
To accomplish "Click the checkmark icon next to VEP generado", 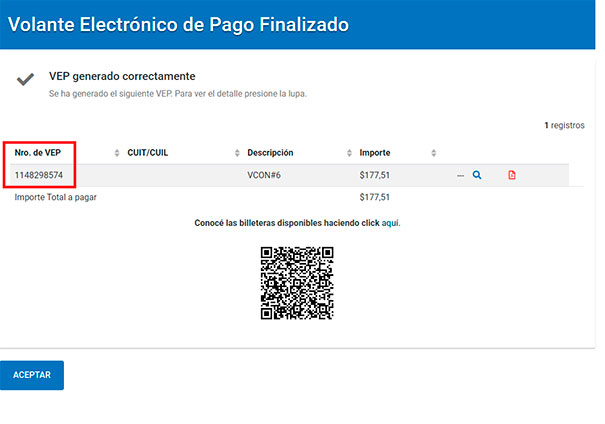I will pyautogui.click(x=25, y=79).
